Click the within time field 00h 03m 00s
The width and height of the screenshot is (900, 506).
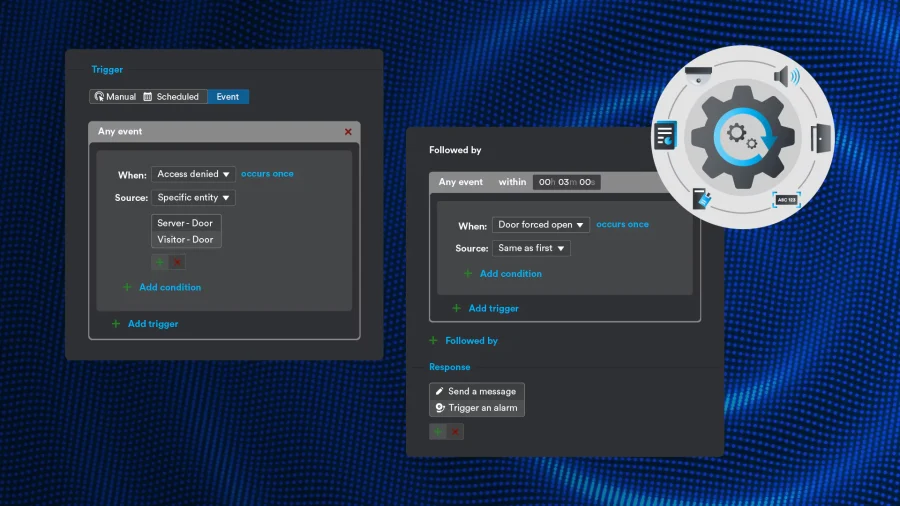[x=566, y=182]
